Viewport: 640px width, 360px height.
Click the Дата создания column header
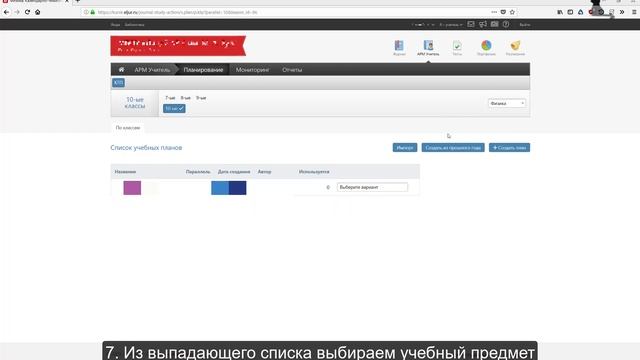coord(234,172)
